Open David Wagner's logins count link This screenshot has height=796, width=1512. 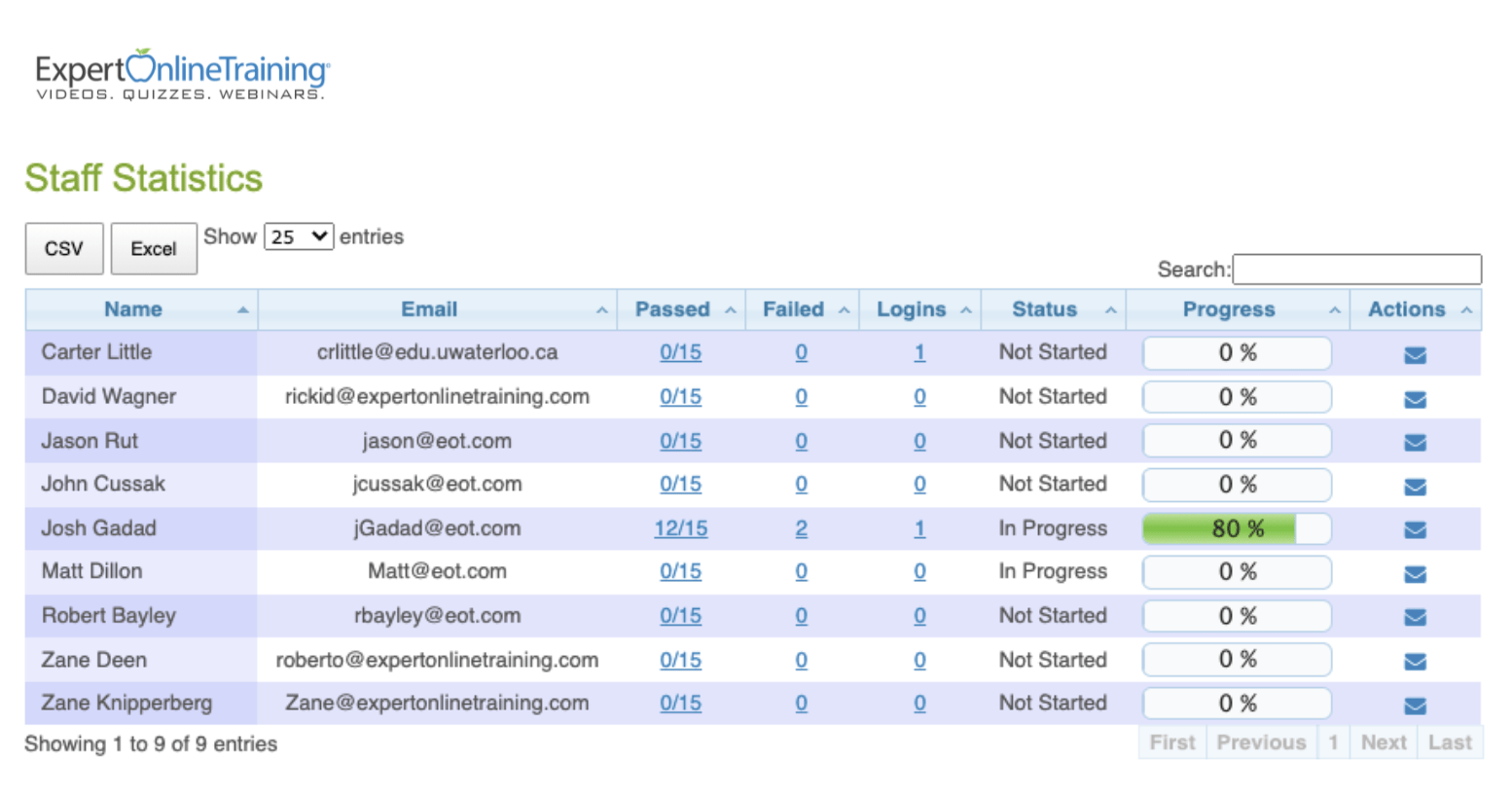pos(919,397)
